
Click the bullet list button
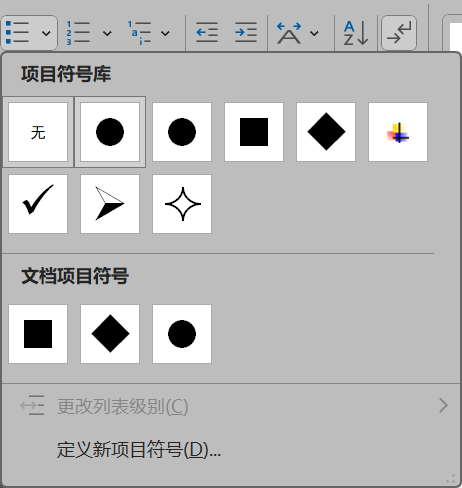[18, 33]
